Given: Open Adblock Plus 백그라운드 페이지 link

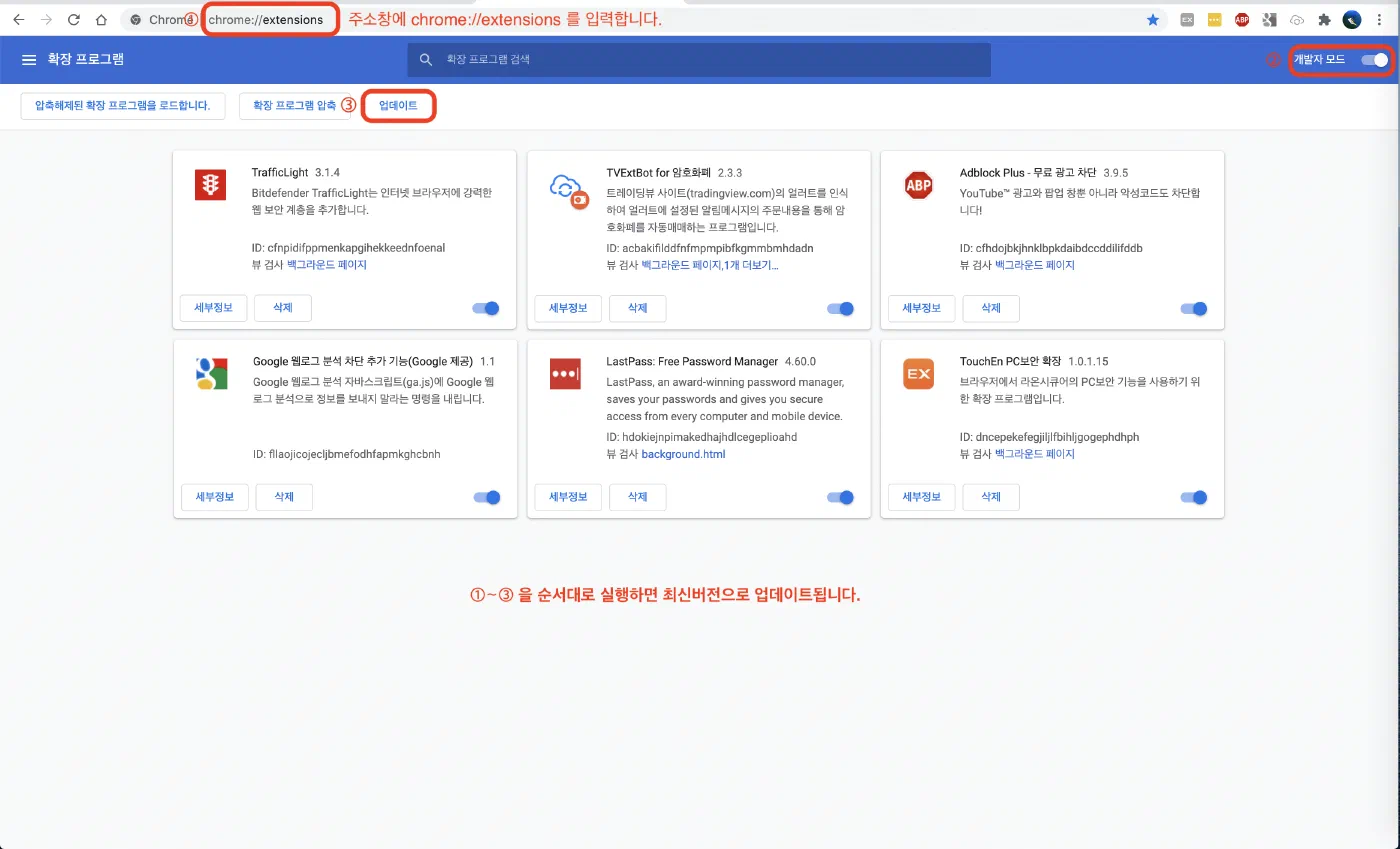Looking at the screenshot, I should pos(1035,265).
